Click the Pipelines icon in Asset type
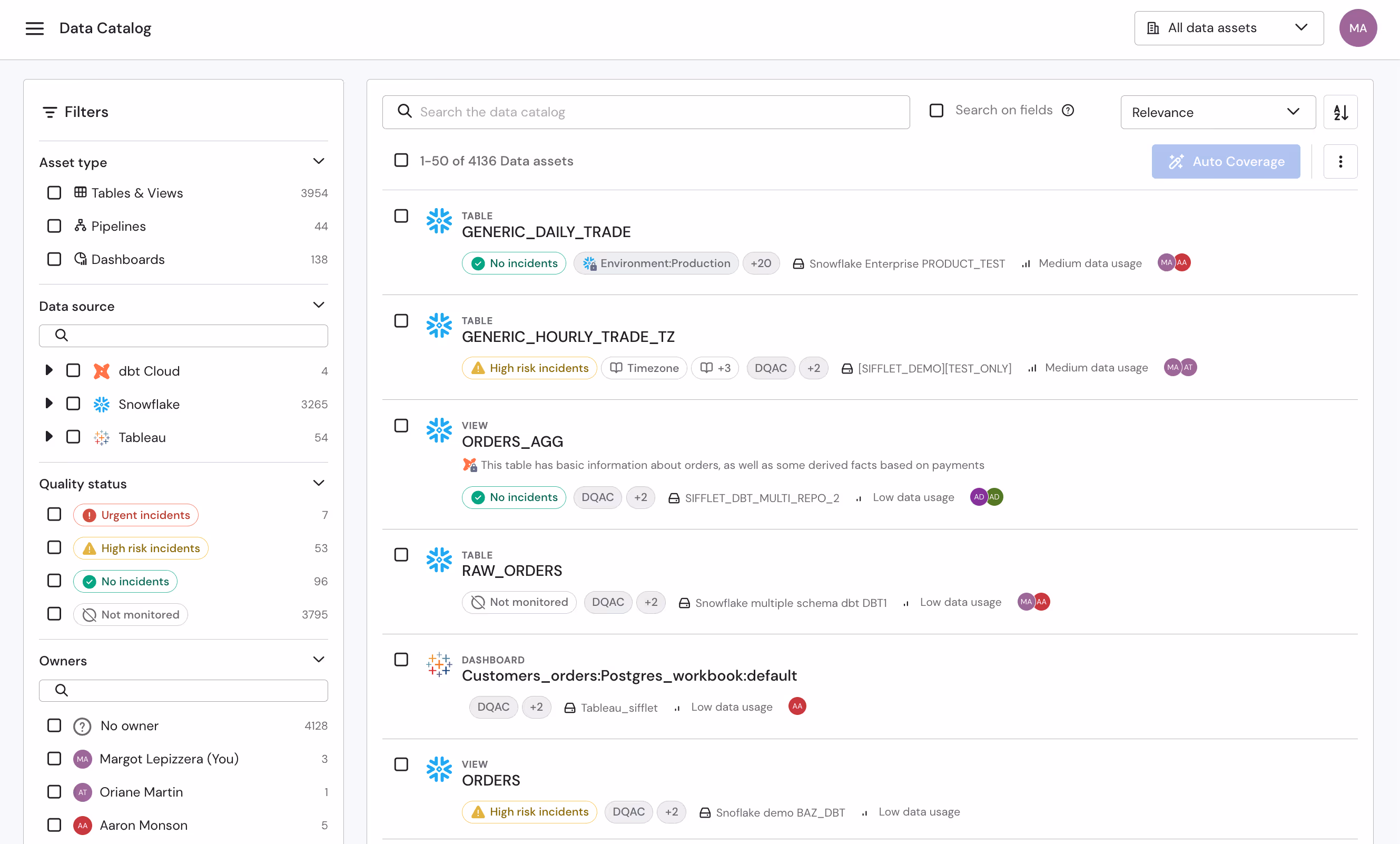This screenshot has width=1400, height=844. click(x=81, y=225)
